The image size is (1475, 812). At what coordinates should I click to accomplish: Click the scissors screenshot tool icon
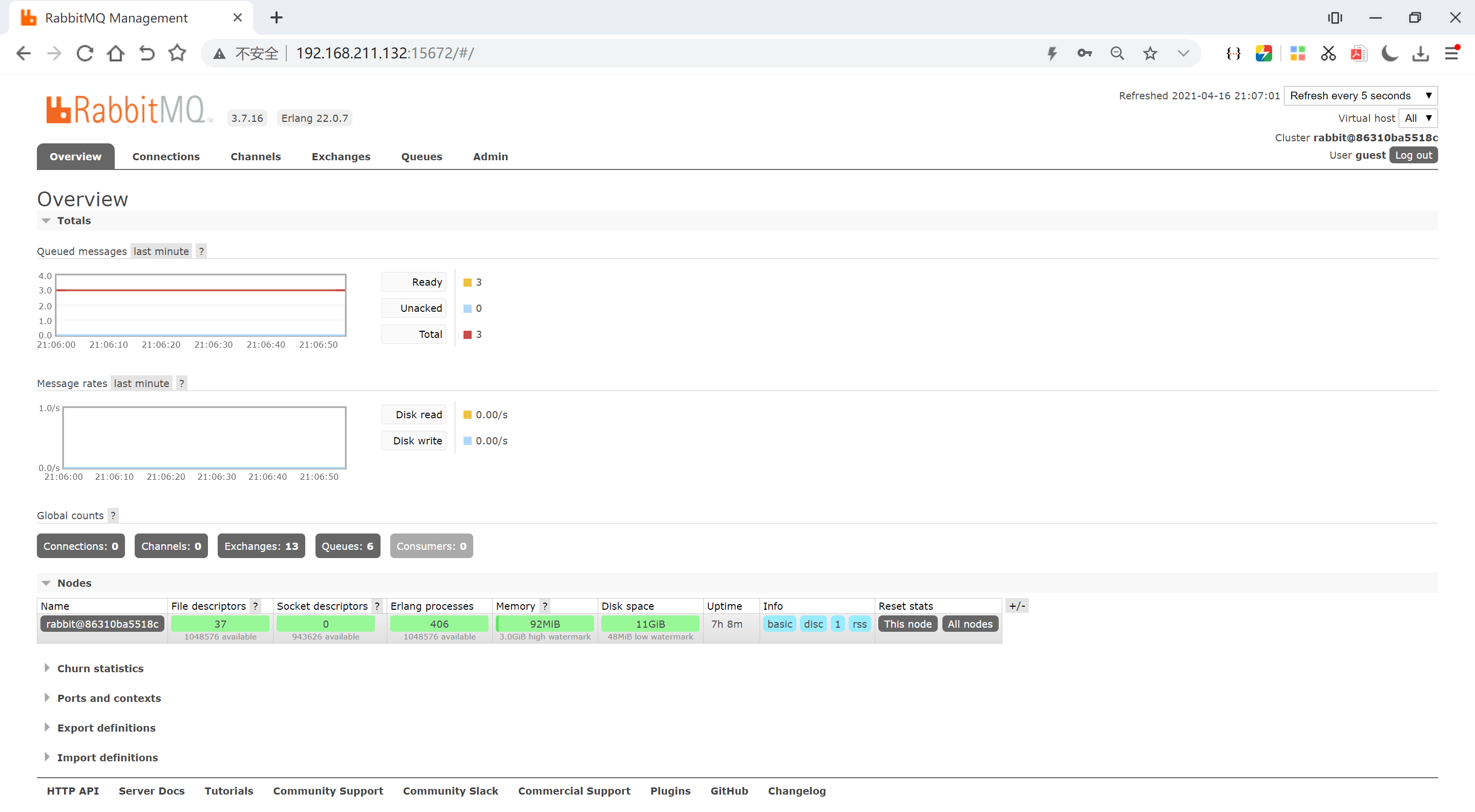pos(1328,53)
